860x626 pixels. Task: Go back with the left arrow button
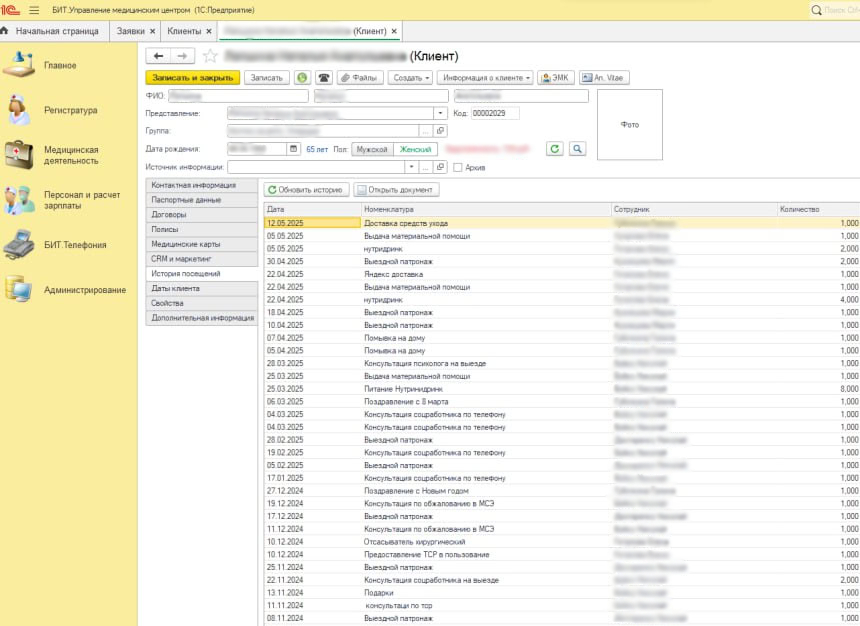coord(158,55)
